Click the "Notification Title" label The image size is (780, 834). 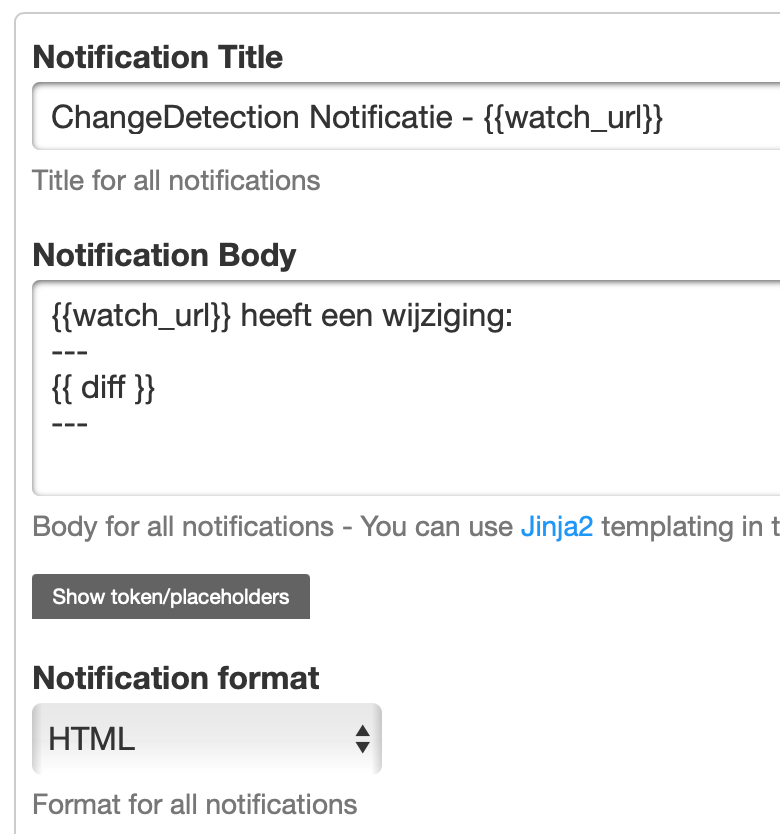(x=158, y=57)
